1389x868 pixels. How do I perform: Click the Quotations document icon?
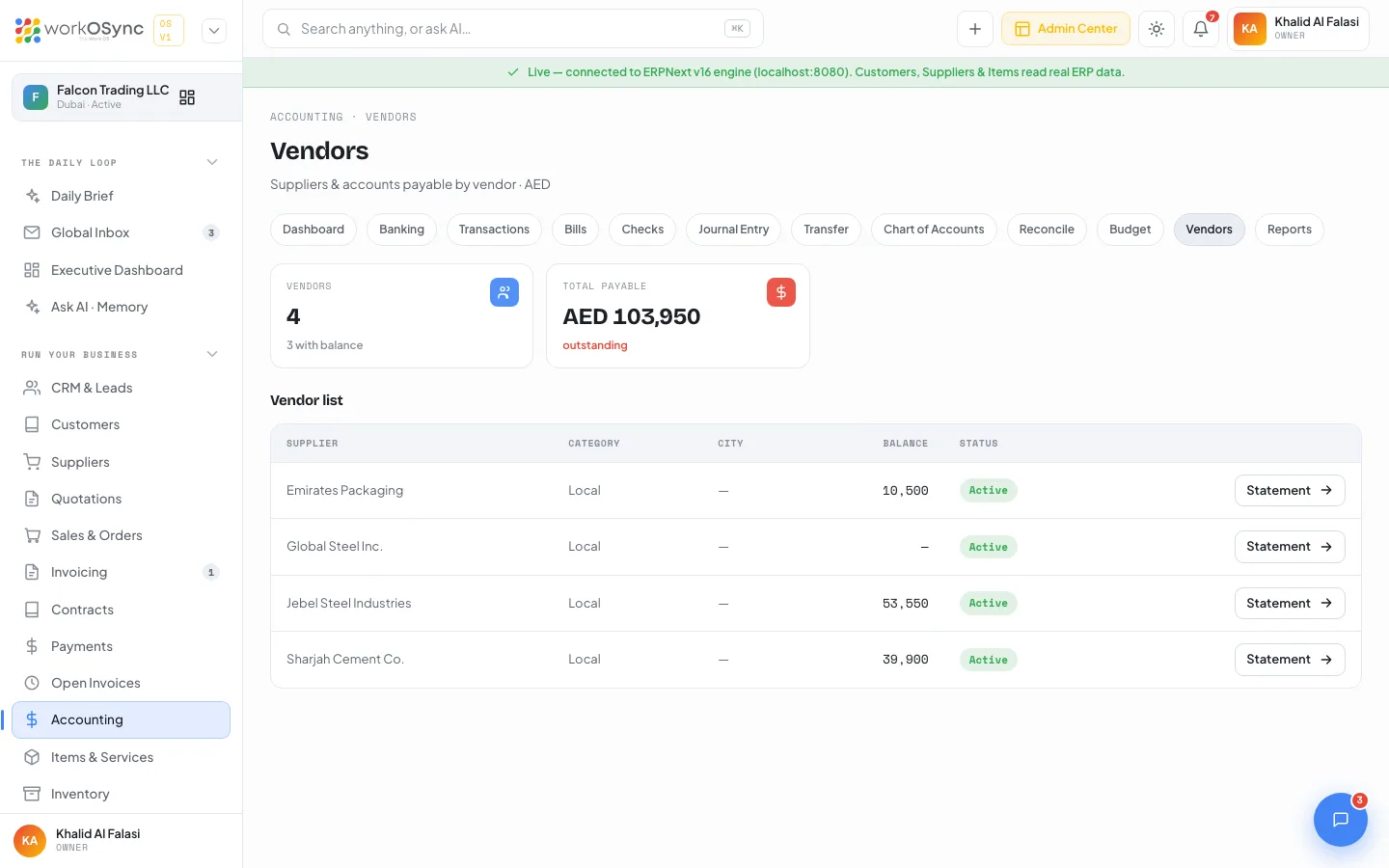(x=32, y=499)
